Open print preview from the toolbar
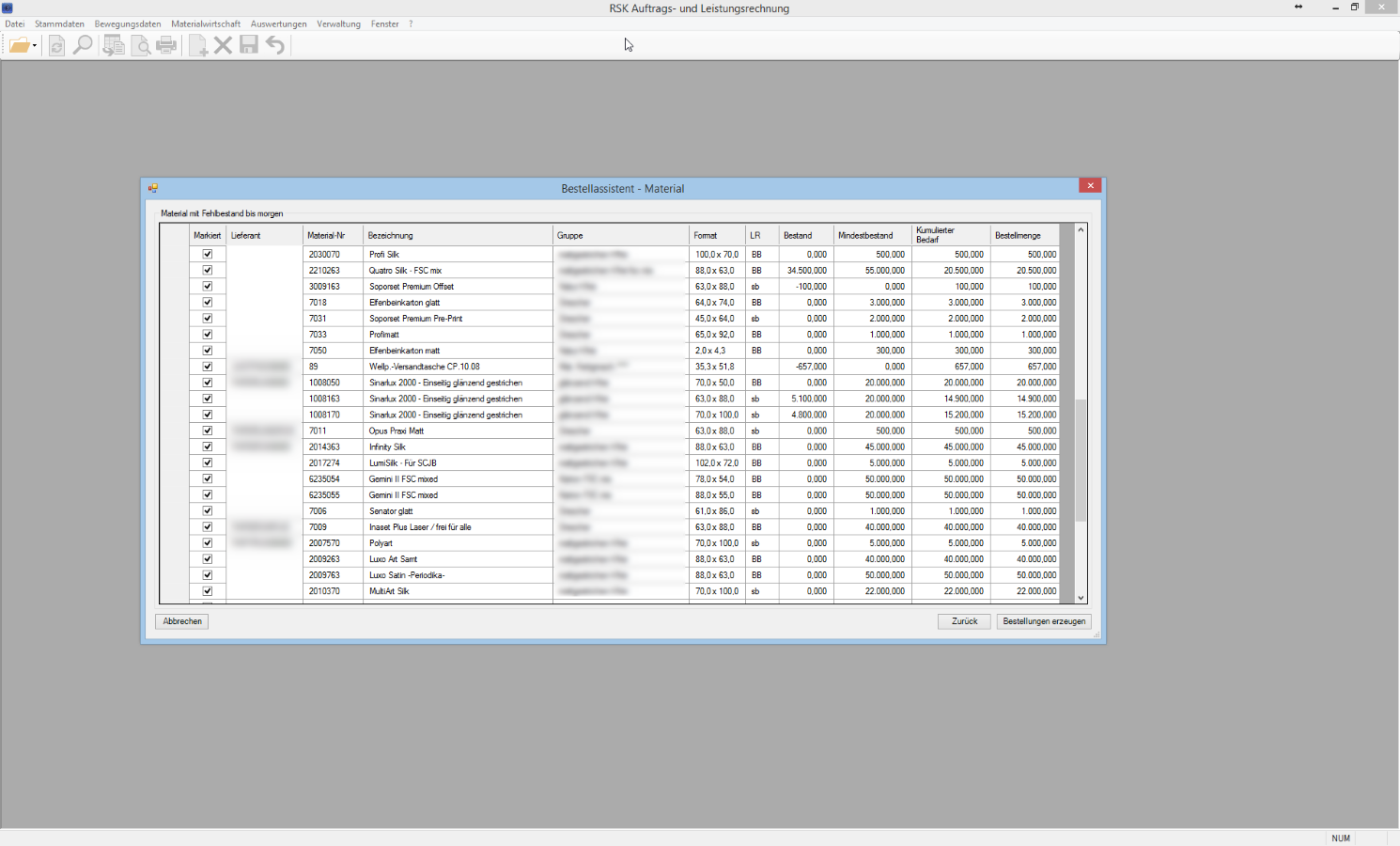Screen dimensions: 1400x846 pos(140,45)
